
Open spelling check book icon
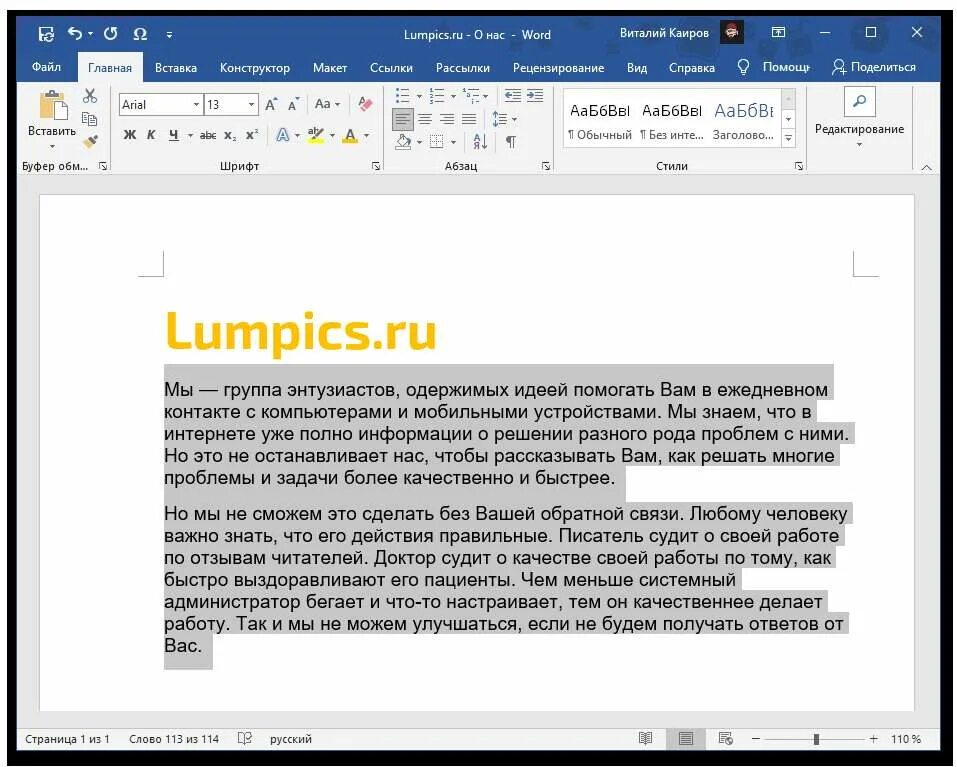(x=245, y=738)
